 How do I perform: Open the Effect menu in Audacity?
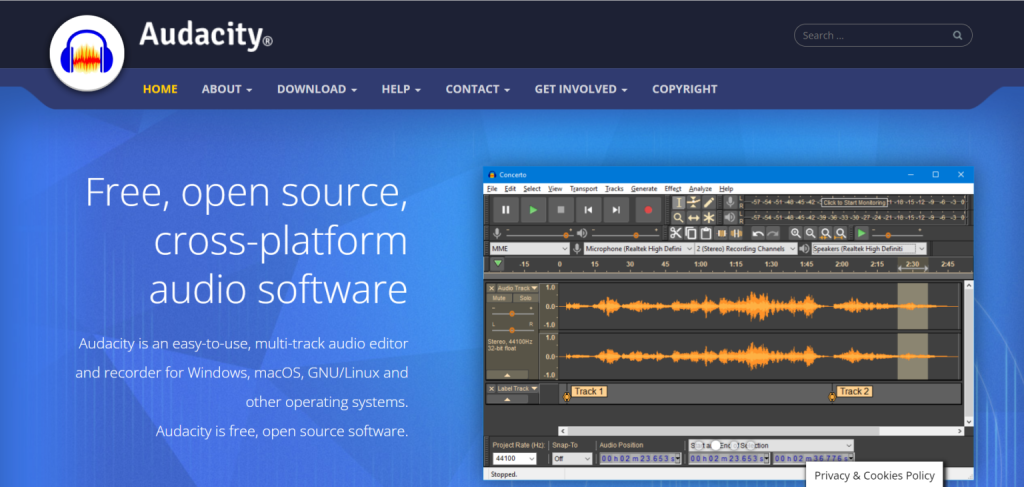tap(673, 188)
